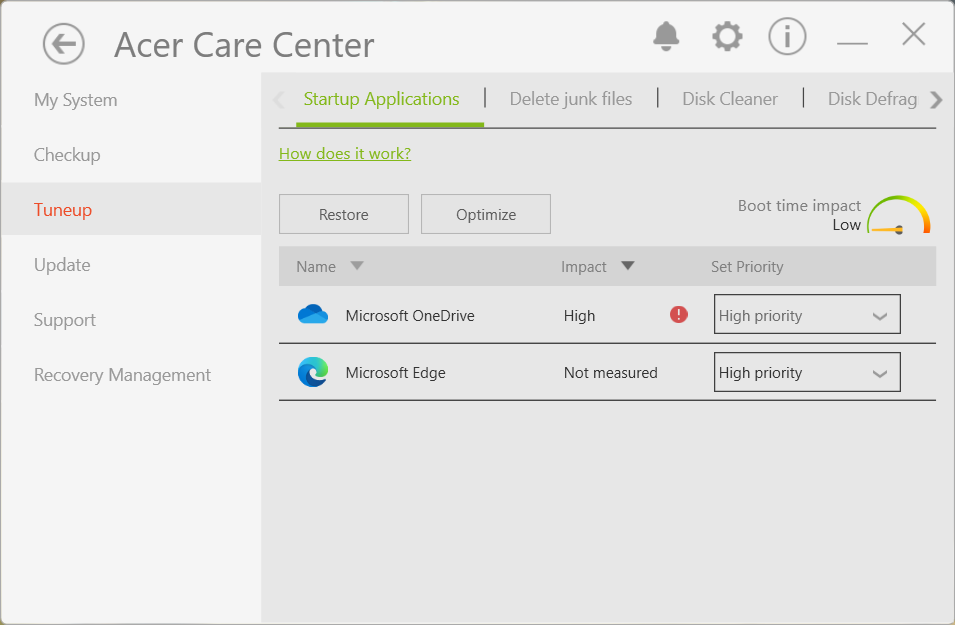Click the Optimize button
955x625 pixels.
pyautogui.click(x=485, y=214)
